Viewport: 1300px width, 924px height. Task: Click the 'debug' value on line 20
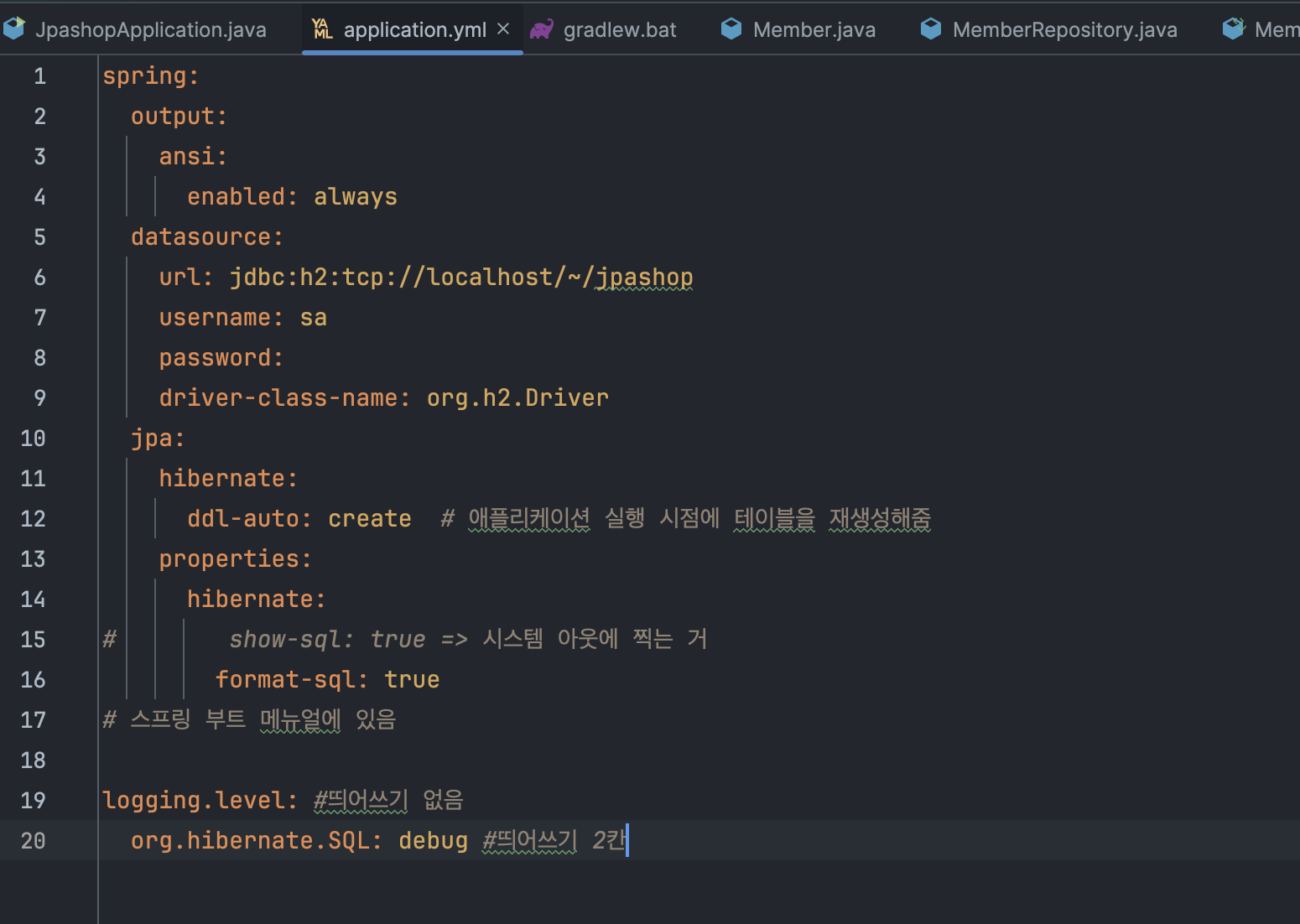[433, 841]
